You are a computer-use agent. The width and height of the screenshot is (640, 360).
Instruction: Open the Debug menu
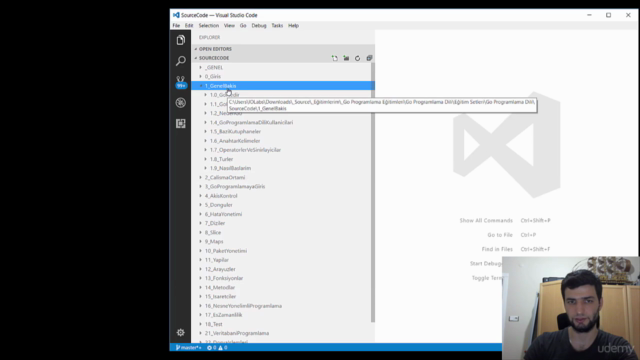259,25
